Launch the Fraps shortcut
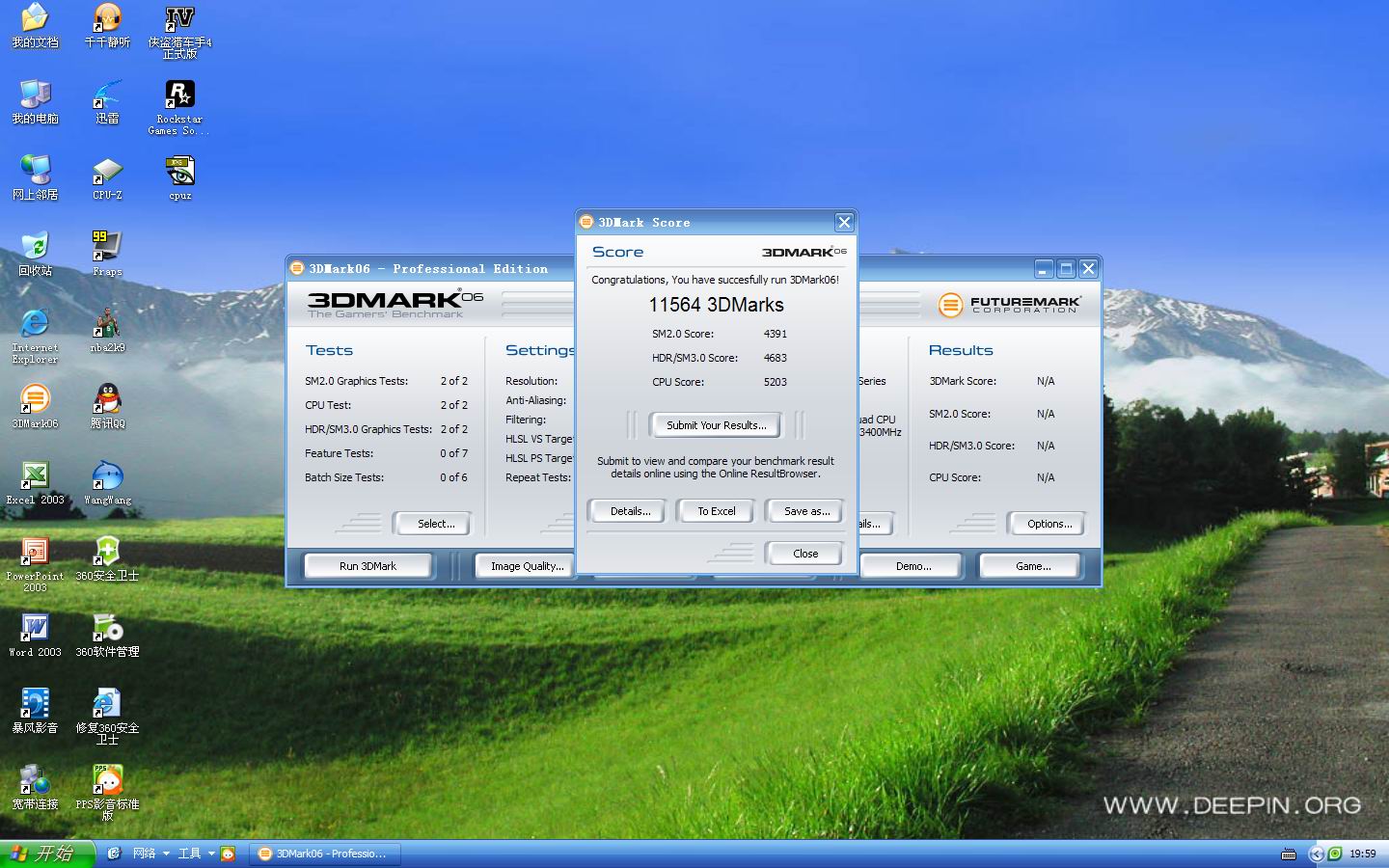 click(107, 255)
